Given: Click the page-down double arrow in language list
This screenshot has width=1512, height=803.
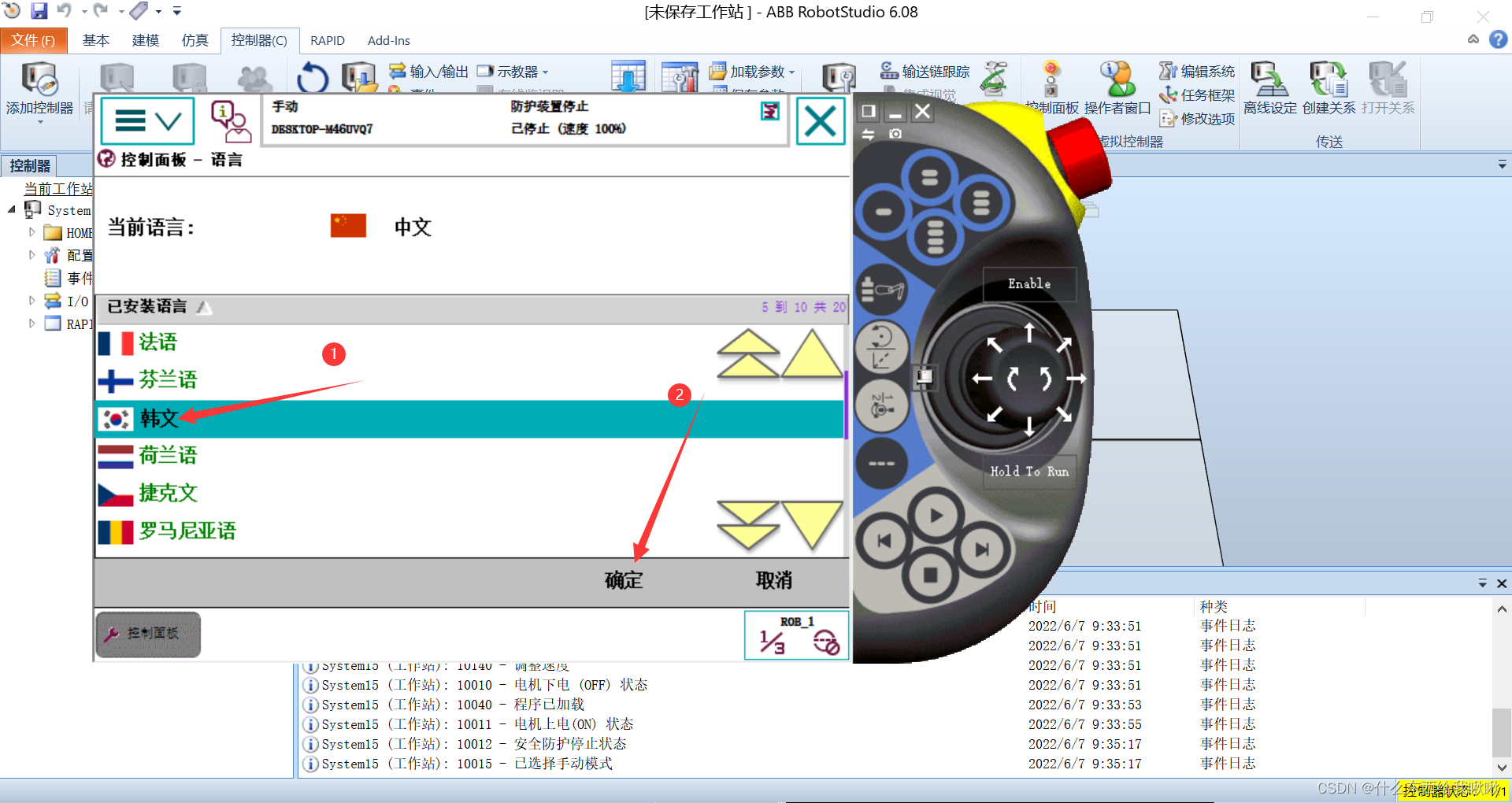Looking at the screenshot, I should click(748, 525).
